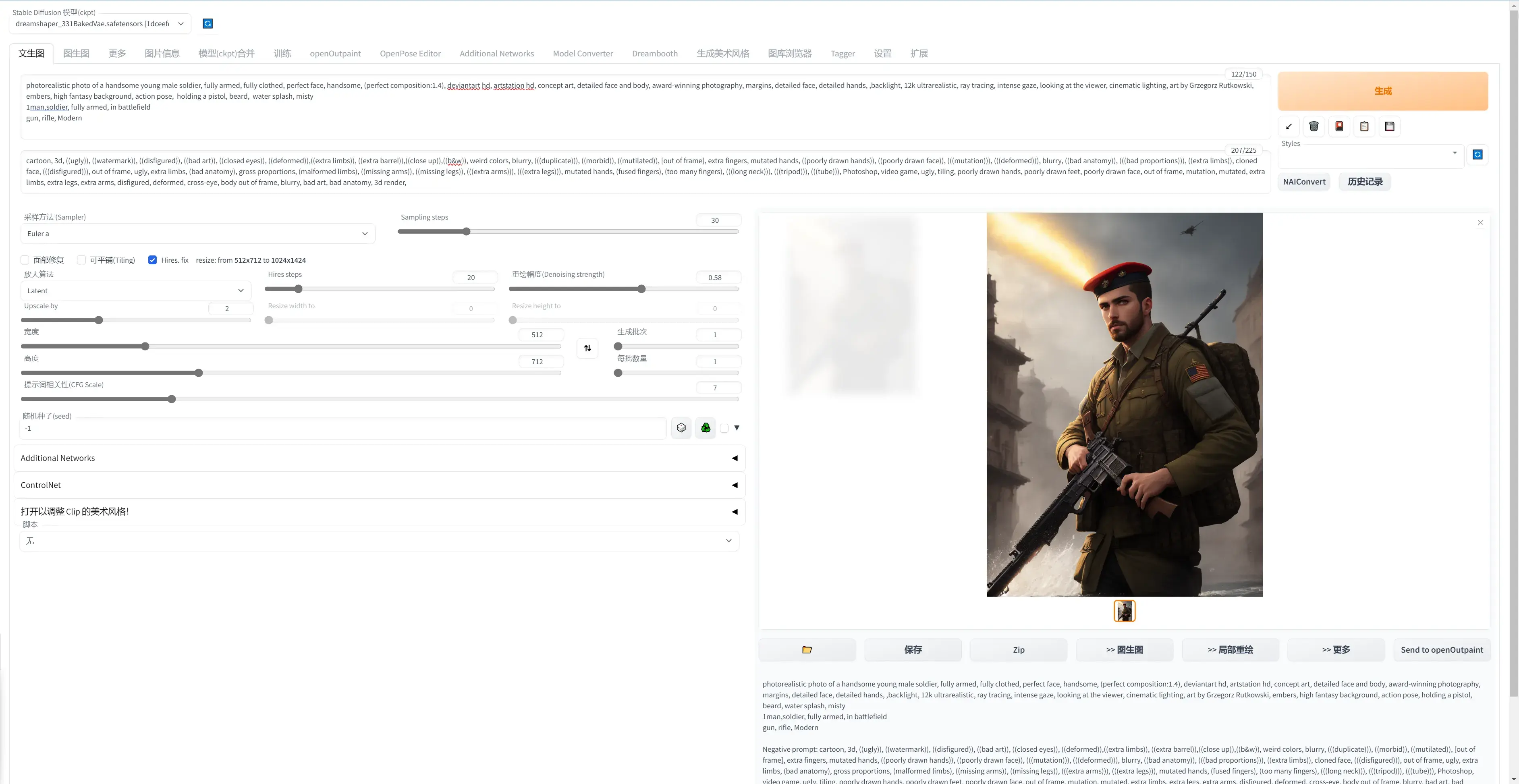This screenshot has width=1519, height=784.
Task: Switch to the Tagger tab
Action: coord(842,54)
